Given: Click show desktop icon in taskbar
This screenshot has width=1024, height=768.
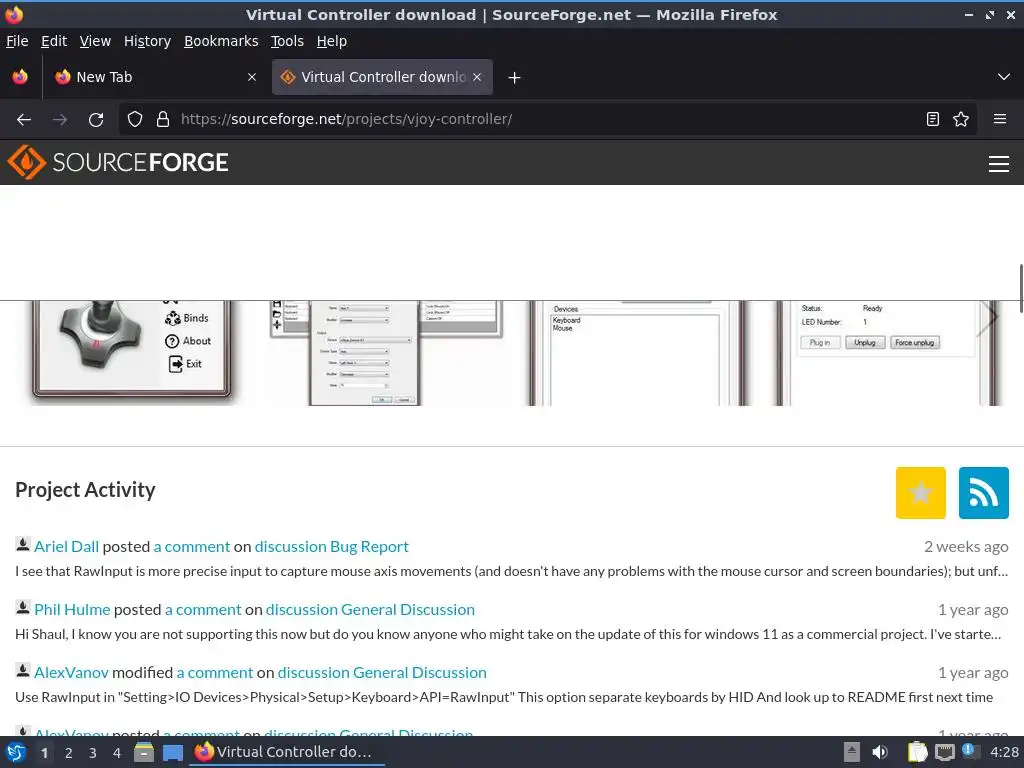Looking at the screenshot, I should coord(172,753).
